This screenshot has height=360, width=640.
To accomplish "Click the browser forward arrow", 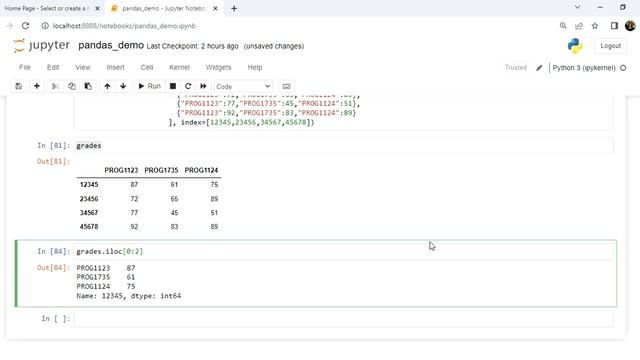I will pyautogui.click(x=9, y=26).
